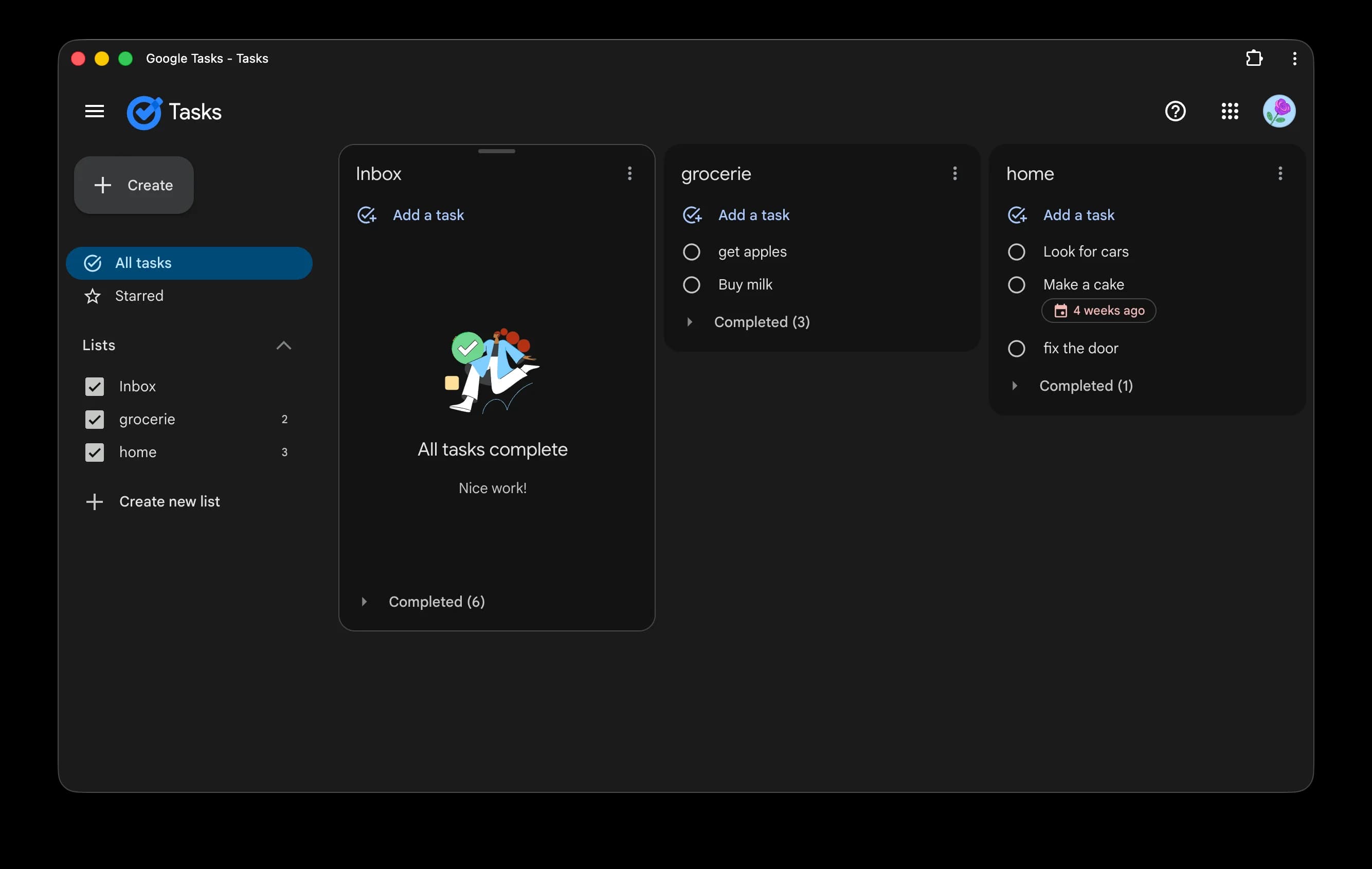Uncheck the home list checkbox
The width and height of the screenshot is (1372, 869).
[95, 452]
